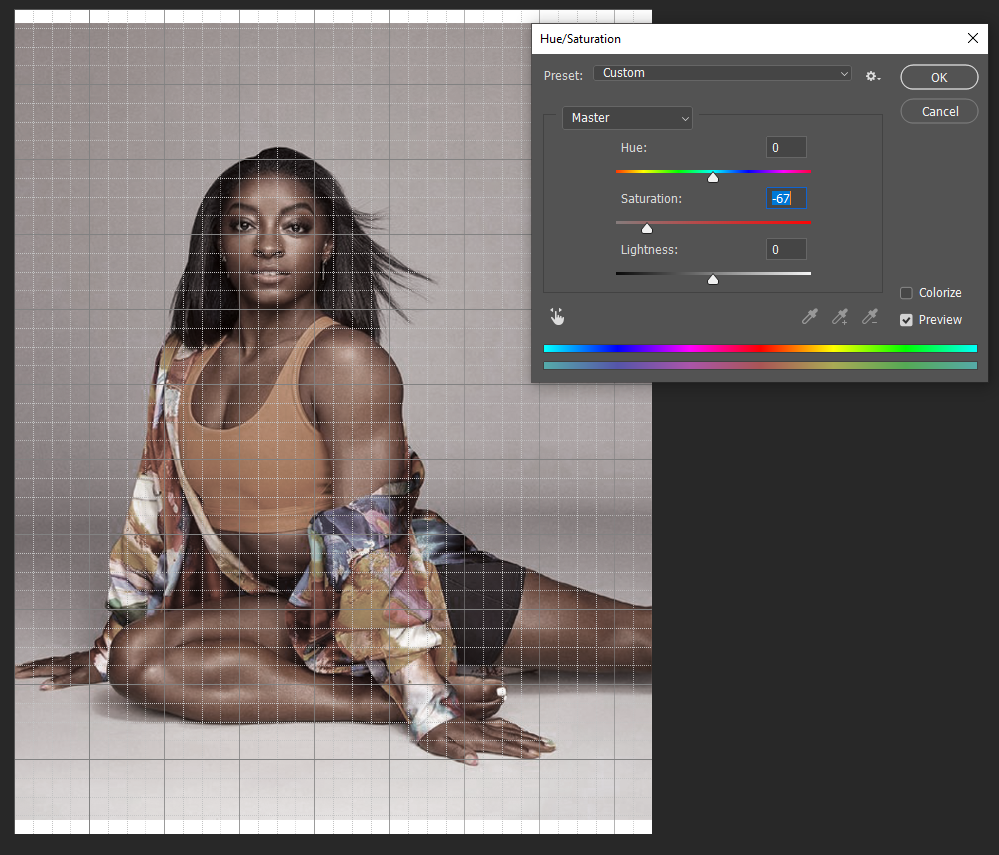
Task: Click the Hue: label text
Action: (633, 148)
